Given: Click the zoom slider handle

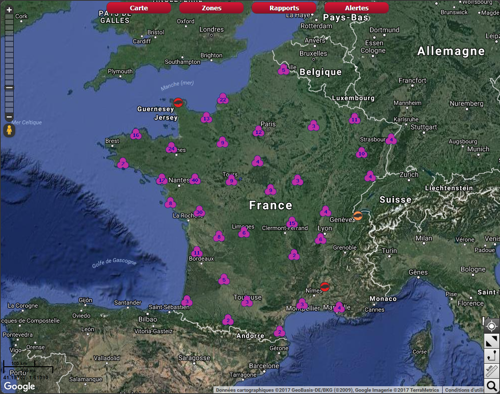Looking at the screenshot, I should pyautogui.click(x=9, y=88).
